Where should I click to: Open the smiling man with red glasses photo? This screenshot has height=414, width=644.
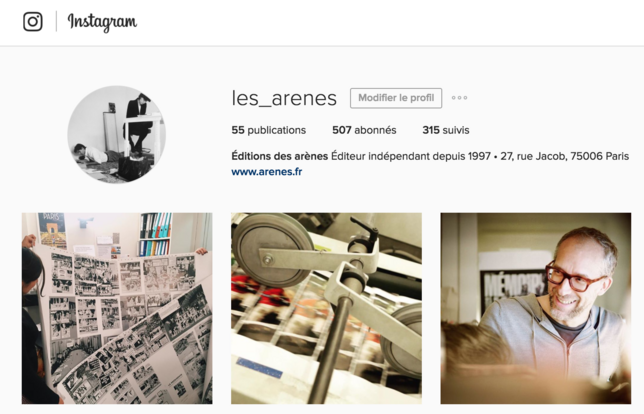tap(536, 308)
